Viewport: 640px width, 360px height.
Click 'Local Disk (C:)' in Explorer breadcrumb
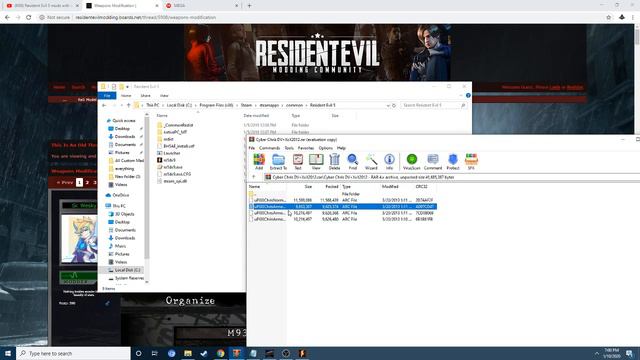[179, 105]
